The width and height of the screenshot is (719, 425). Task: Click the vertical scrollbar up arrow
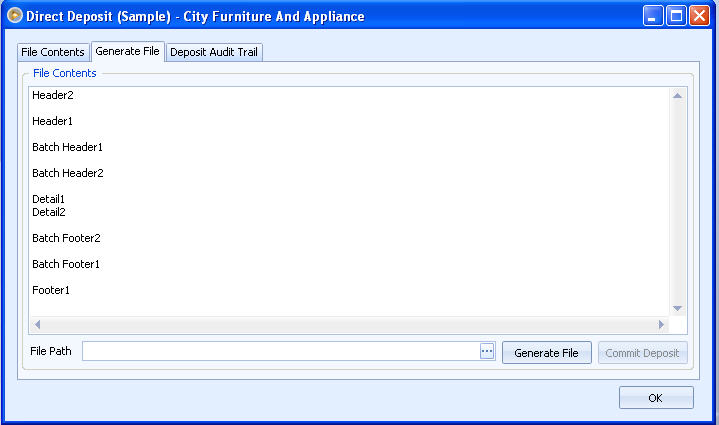tap(677, 96)
